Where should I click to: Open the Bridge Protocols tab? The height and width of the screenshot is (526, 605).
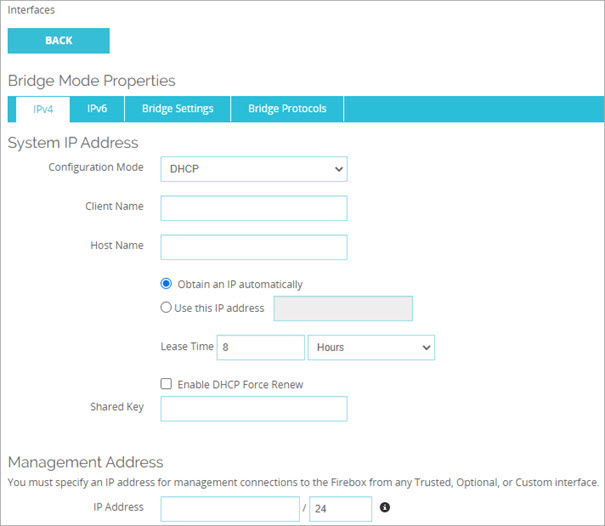coord(287,109)
